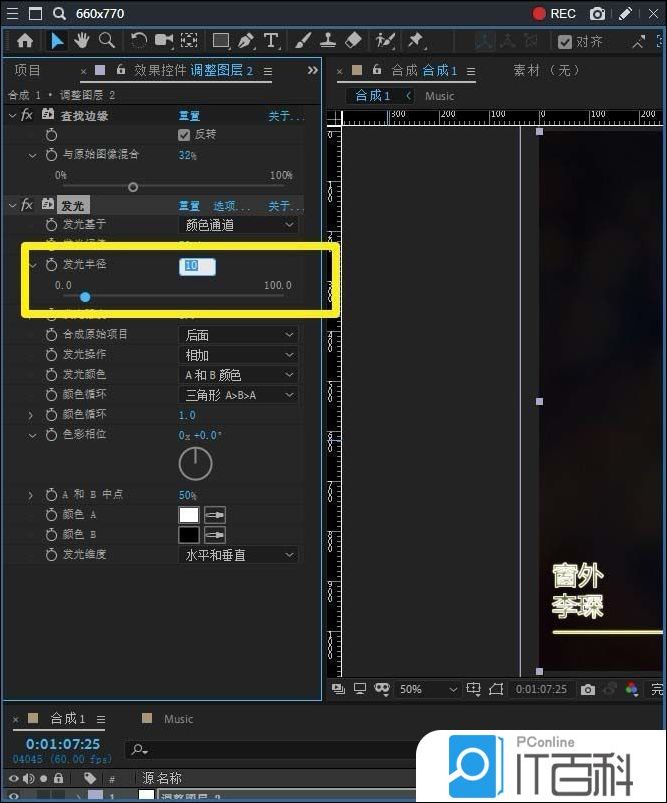
Task: Select the Puppet Pin tool
Action: 415,40
